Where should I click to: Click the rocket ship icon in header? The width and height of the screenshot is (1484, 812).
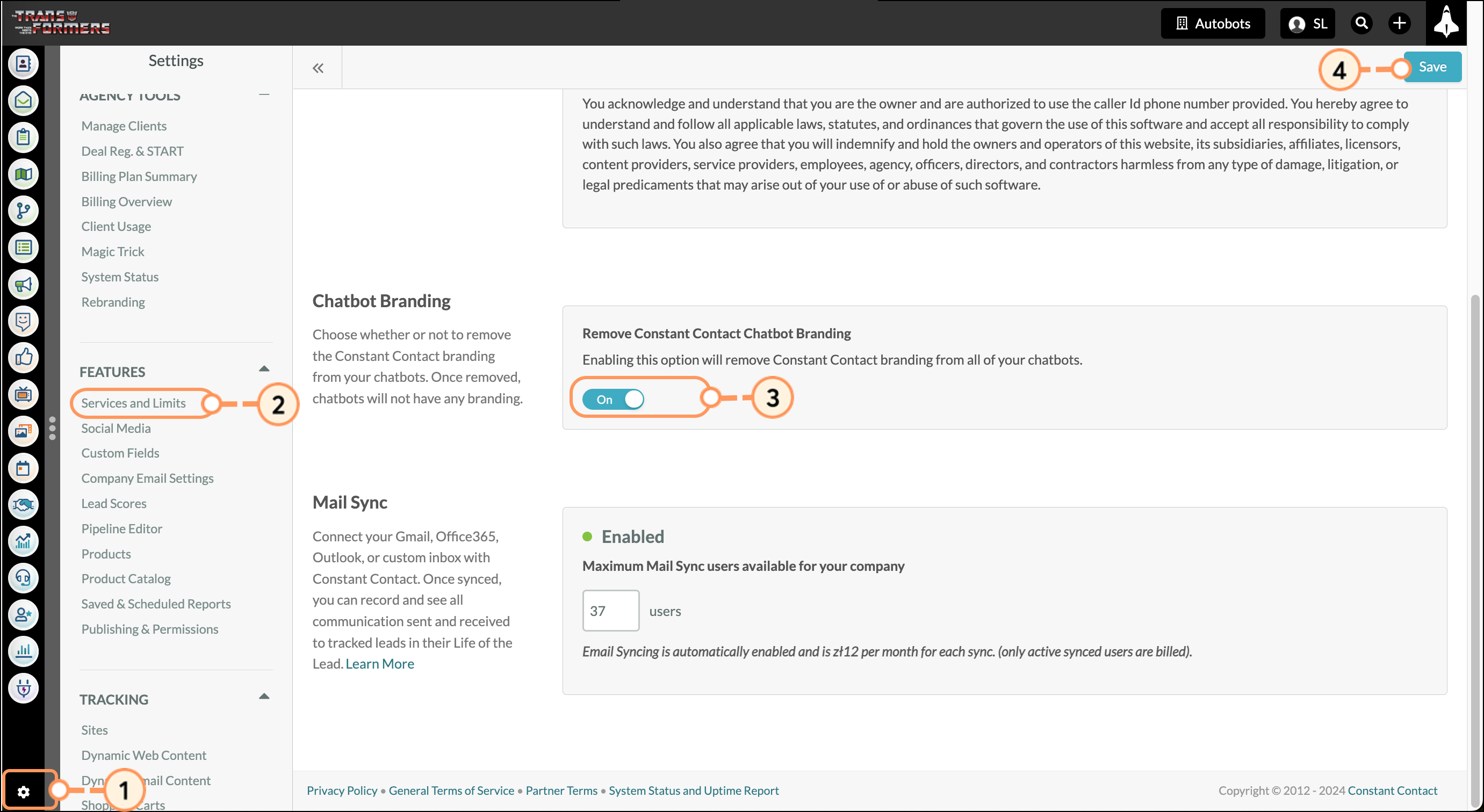pyautogui.click(x=1446, y=23)
